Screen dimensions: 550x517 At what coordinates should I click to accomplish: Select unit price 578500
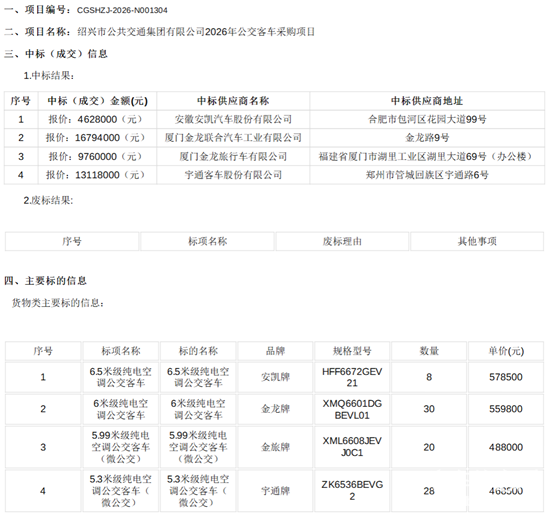tap(506, 377)
